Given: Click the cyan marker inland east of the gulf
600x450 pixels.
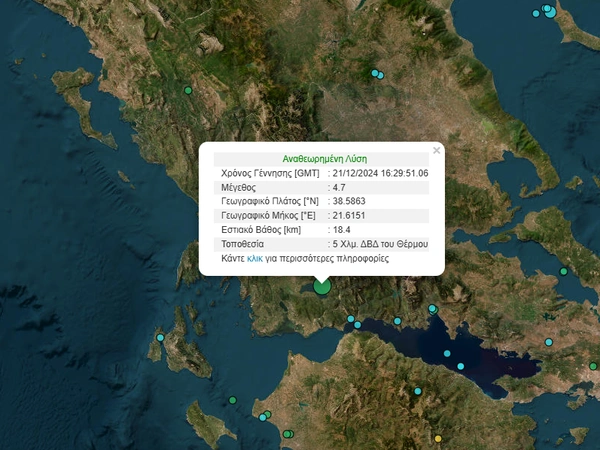Looking at the screenshot, I should tap(548, 343).
